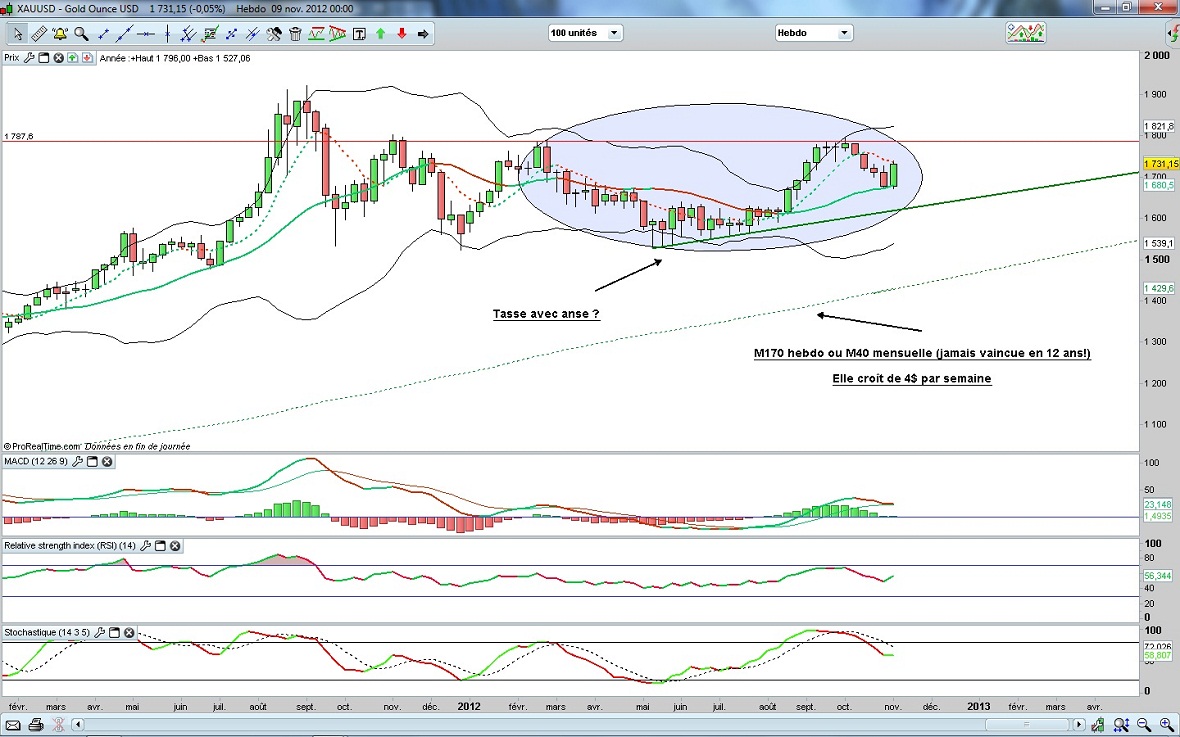Open the alert bell tool
This screenshot has height=737, width=1180.
[60, 34]
